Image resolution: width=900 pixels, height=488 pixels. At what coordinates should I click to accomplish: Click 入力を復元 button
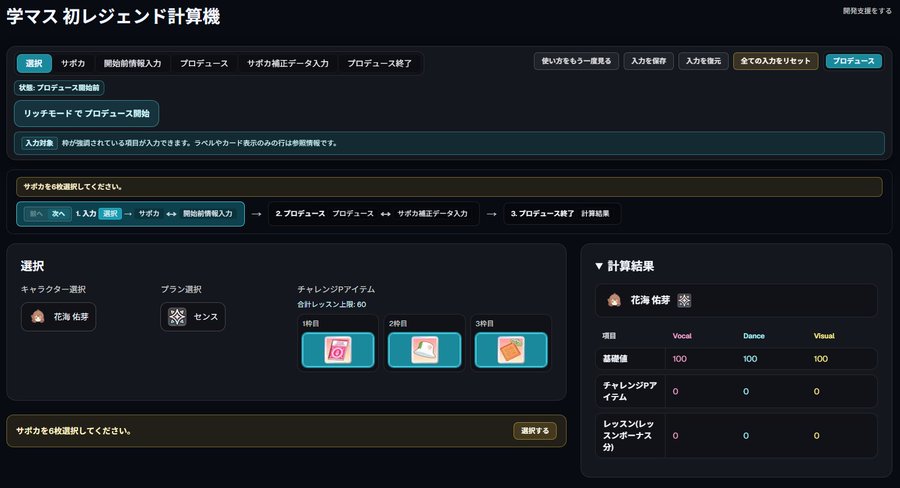point(703,61)
